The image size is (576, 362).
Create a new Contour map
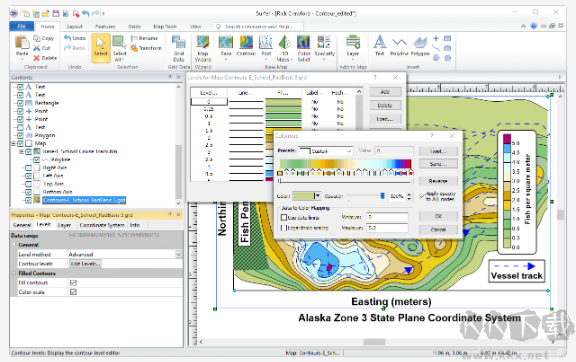tap(246, 47)
